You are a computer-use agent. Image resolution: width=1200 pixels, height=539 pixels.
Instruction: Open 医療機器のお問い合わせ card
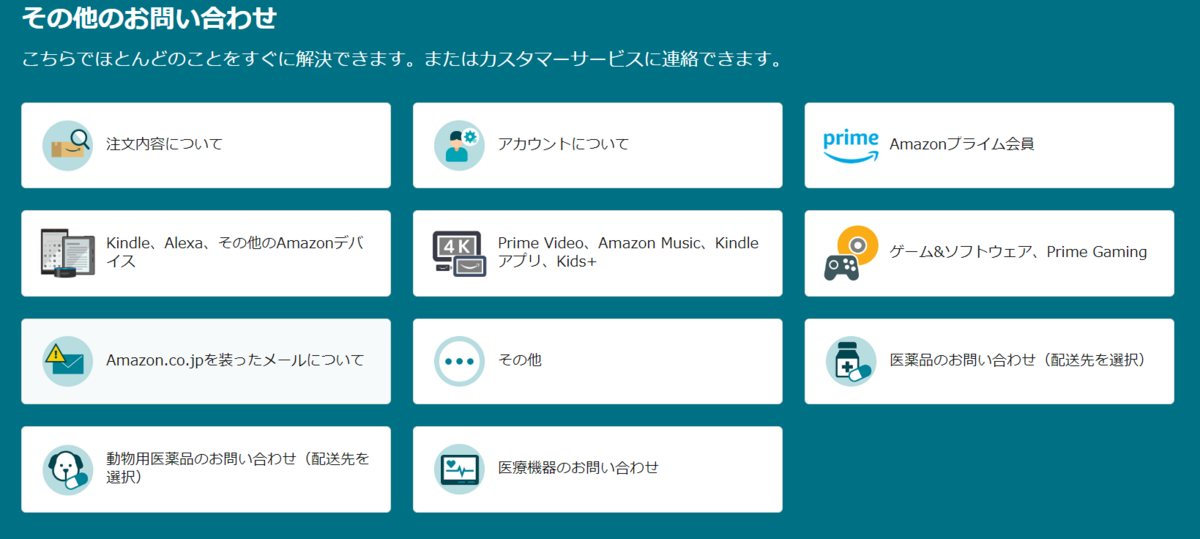click(x=598, y=469)
